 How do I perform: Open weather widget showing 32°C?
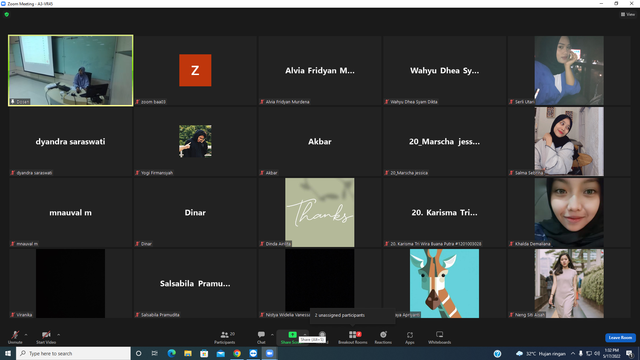pyautogui.click(x=541, y=353)
